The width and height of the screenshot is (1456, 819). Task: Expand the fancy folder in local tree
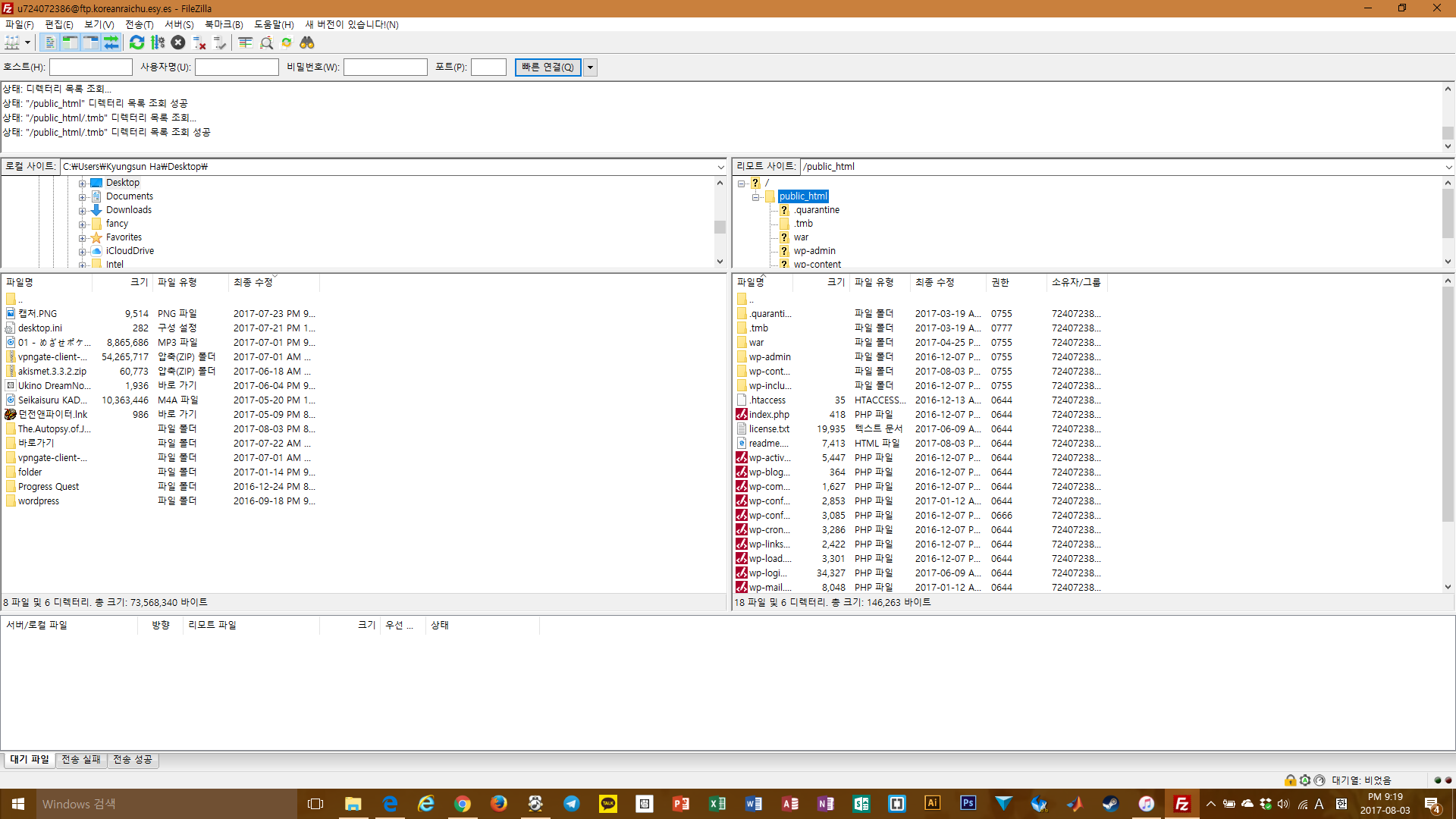point(83,224)
